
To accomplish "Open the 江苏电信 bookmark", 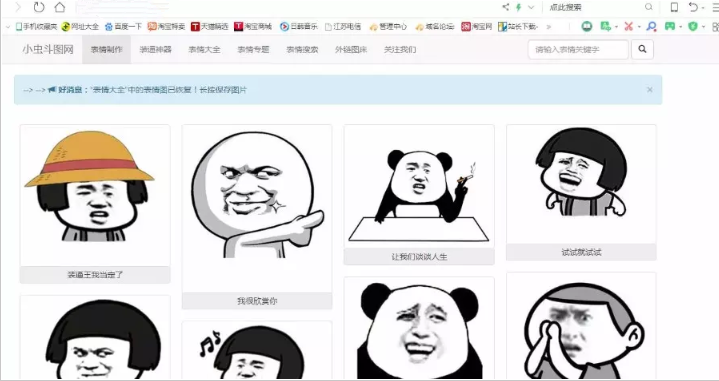I will pyautogui.click(x=343, y=27).
